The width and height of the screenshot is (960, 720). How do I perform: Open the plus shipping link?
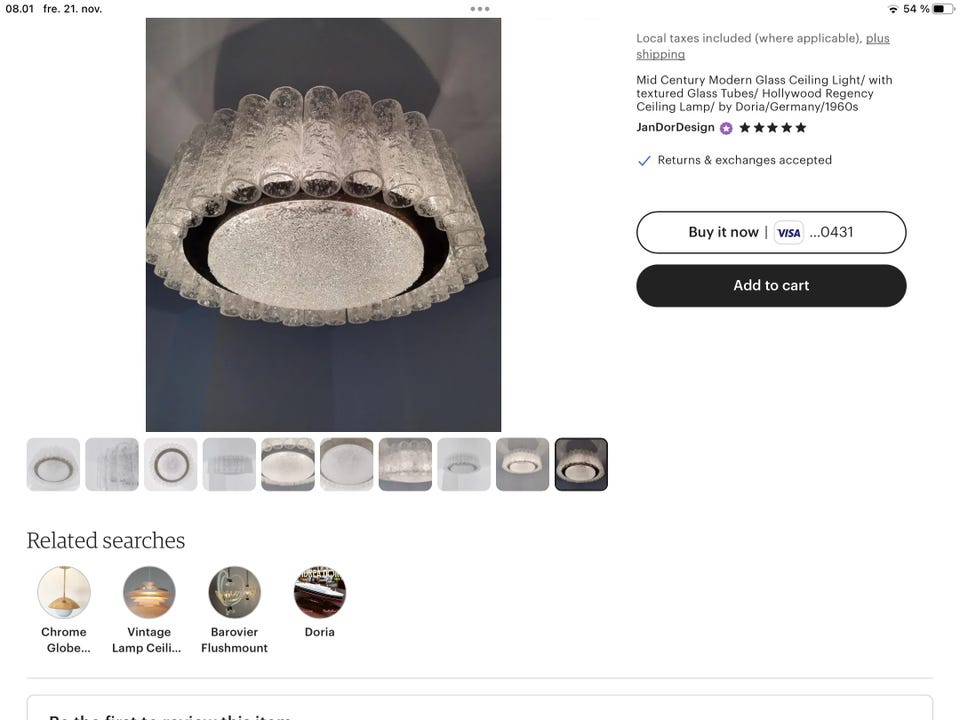click(762, 46)
